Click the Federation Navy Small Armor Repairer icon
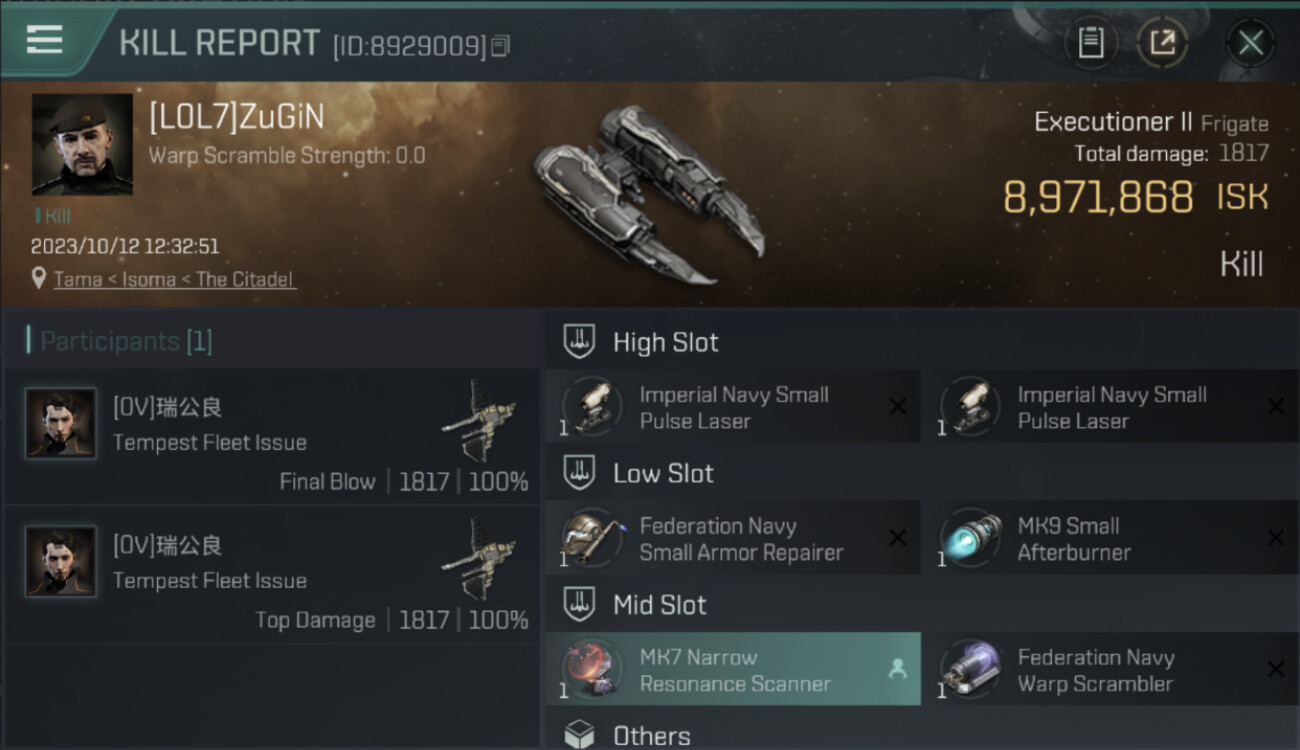 tap(593, 538)
